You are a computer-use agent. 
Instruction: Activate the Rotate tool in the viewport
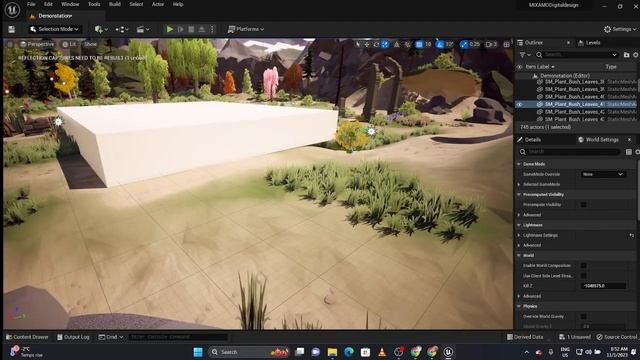pos(376,44)
